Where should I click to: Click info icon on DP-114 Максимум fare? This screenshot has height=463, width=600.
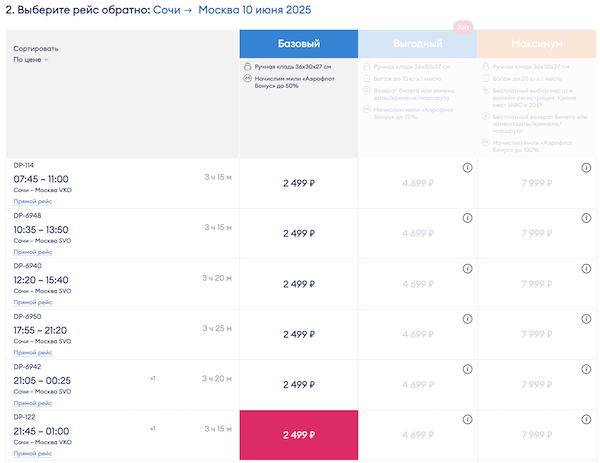pyautogui.click(x=586, y=168)
